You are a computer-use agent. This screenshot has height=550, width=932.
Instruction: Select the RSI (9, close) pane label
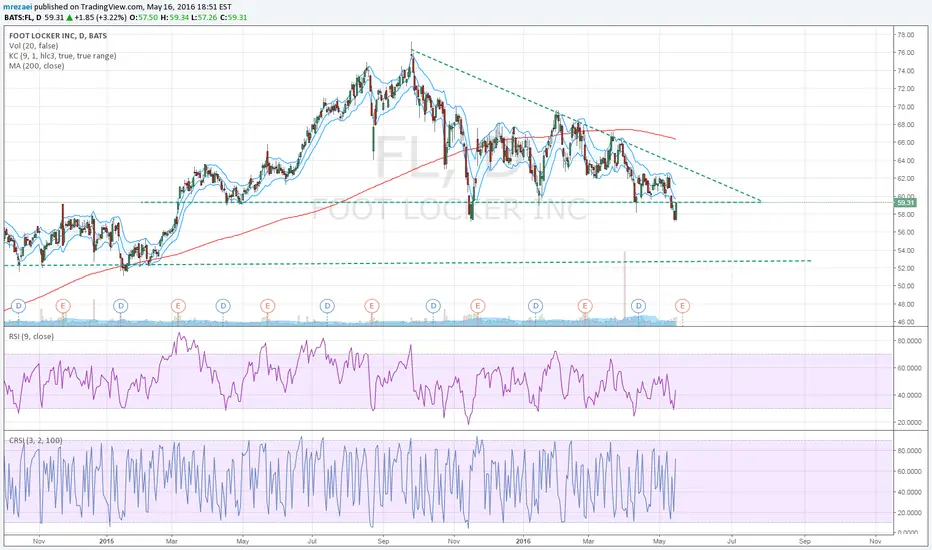click(x=31, y=337)
